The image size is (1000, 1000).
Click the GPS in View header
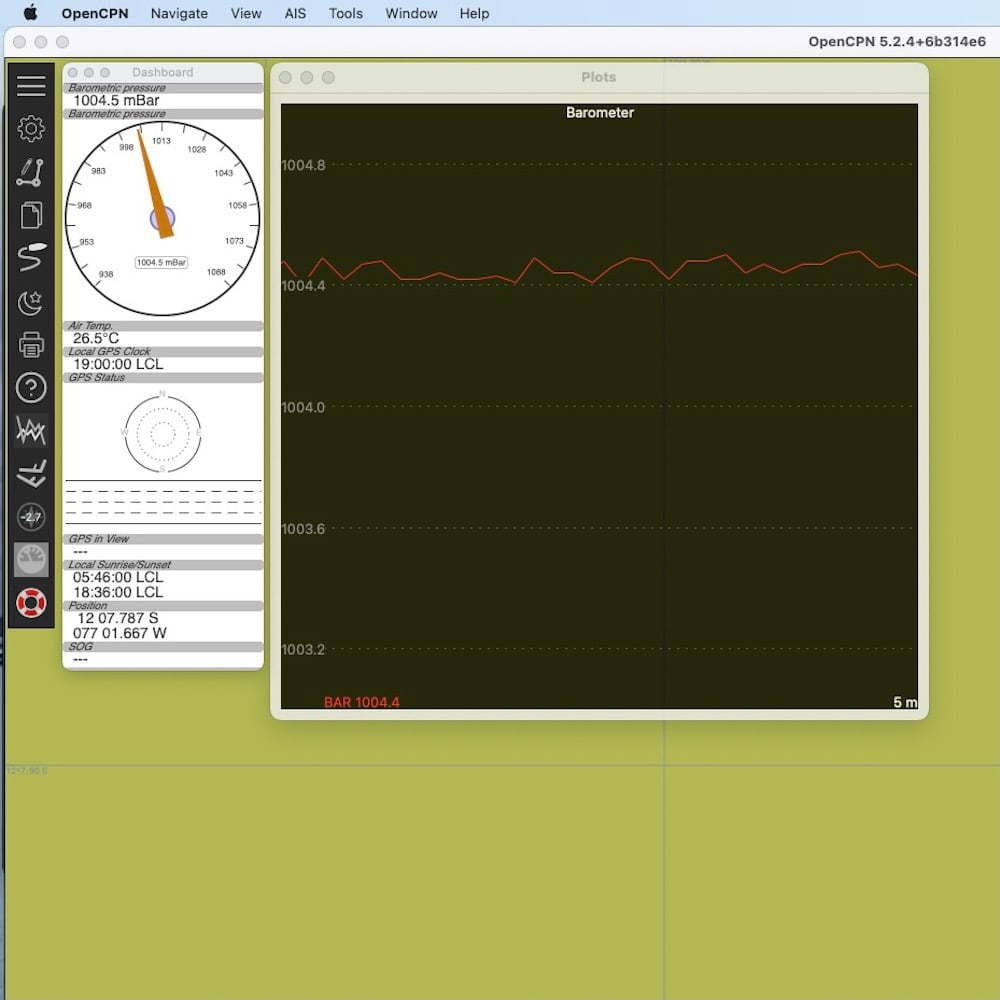163,539
